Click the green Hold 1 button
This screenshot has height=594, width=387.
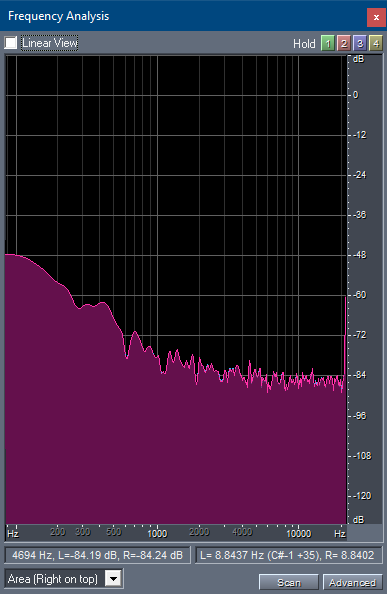(328, 43)
